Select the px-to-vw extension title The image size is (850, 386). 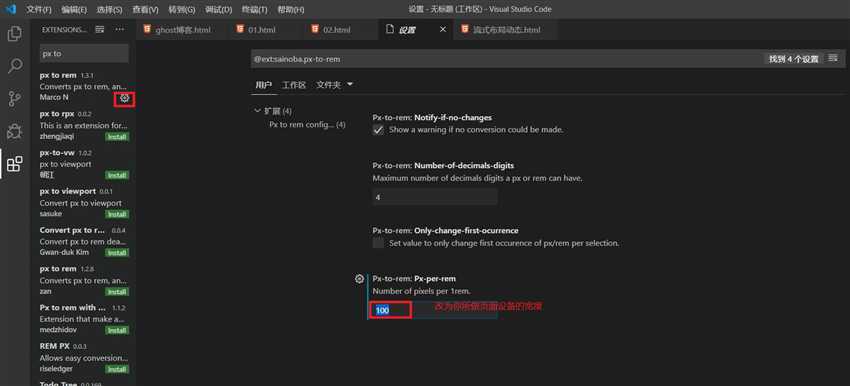click(x=57, y=153)
